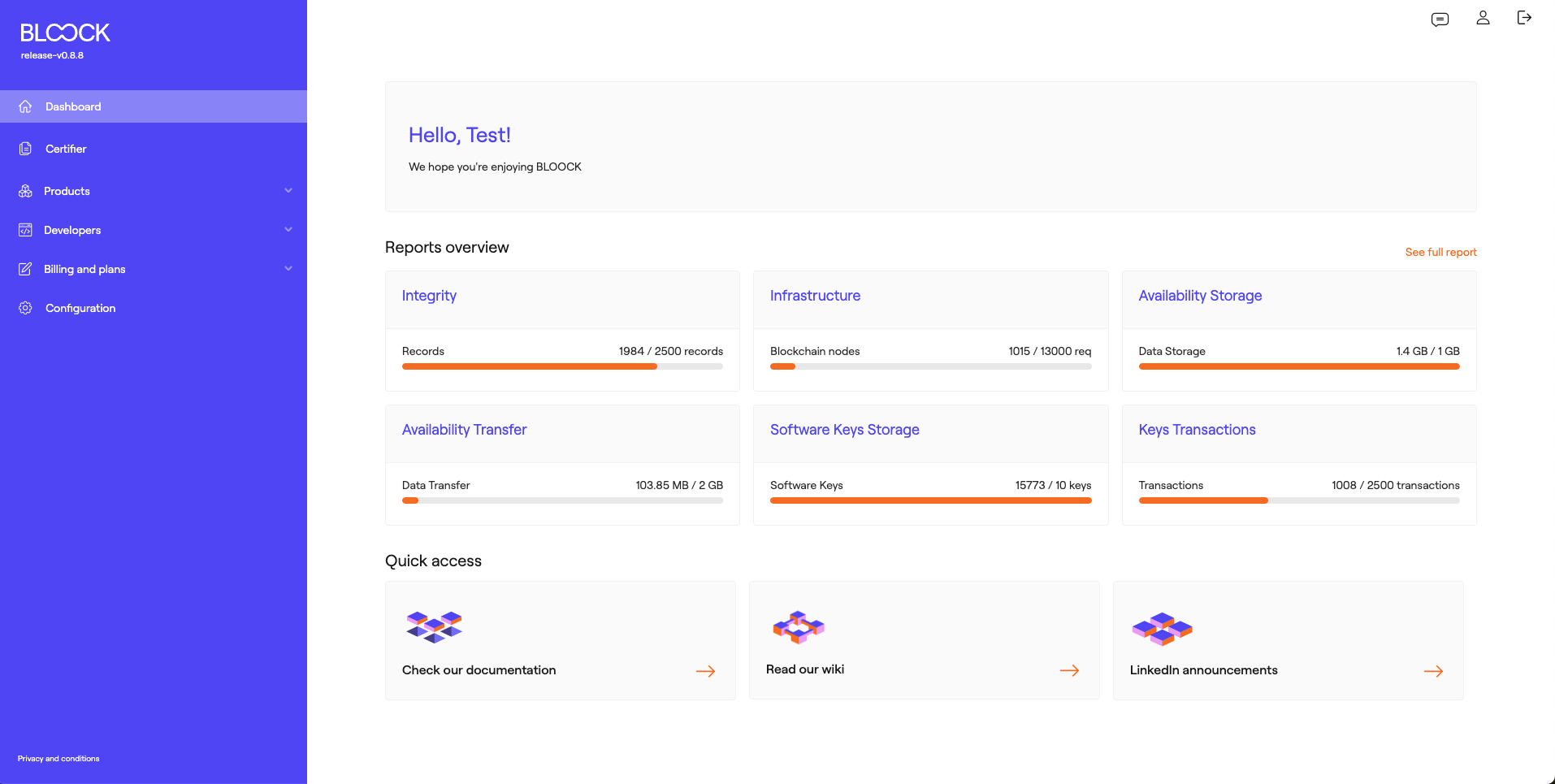1555x784 pixels.
Task: Click 'We hope you're enjoying BLOOCK' text
Action: point(495,167)
